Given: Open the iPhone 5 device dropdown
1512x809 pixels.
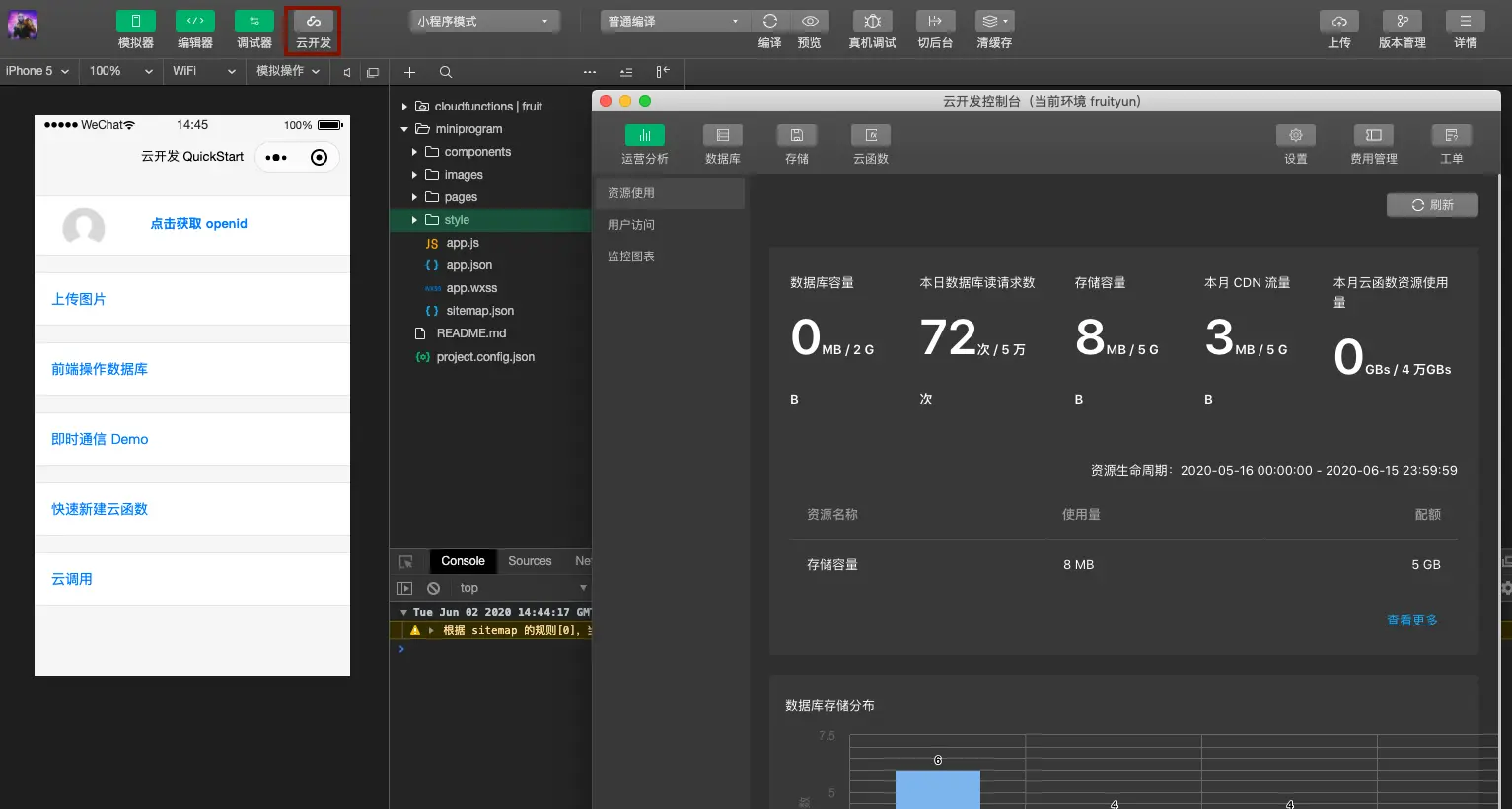Looking at the screenshot, I should (x=37, y=71).
